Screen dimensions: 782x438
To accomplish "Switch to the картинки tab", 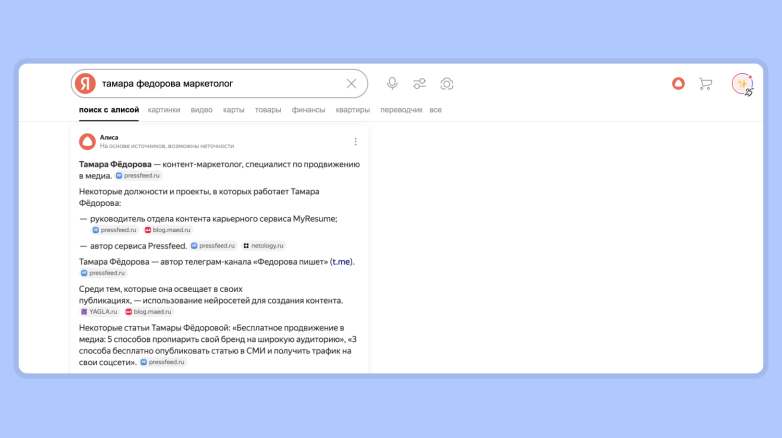I will tap(164, 110).
